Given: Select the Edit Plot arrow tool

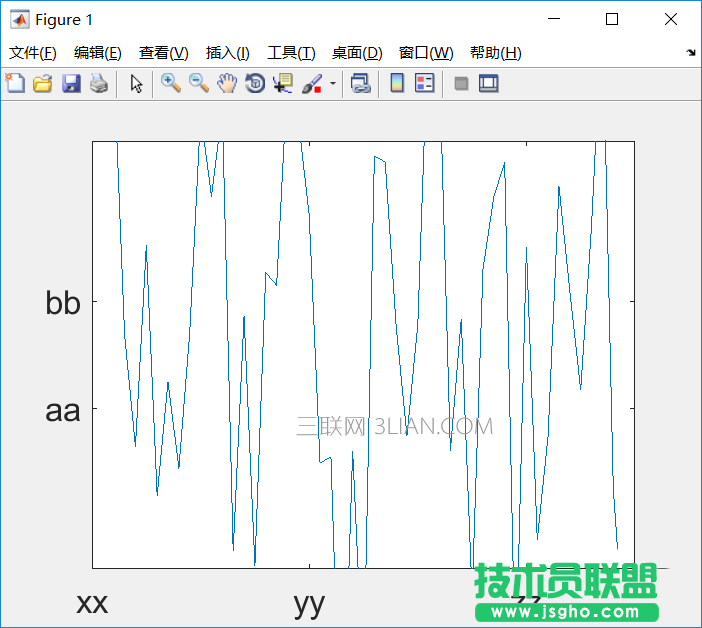Looking at the screenshot, I should click(136, 83).
